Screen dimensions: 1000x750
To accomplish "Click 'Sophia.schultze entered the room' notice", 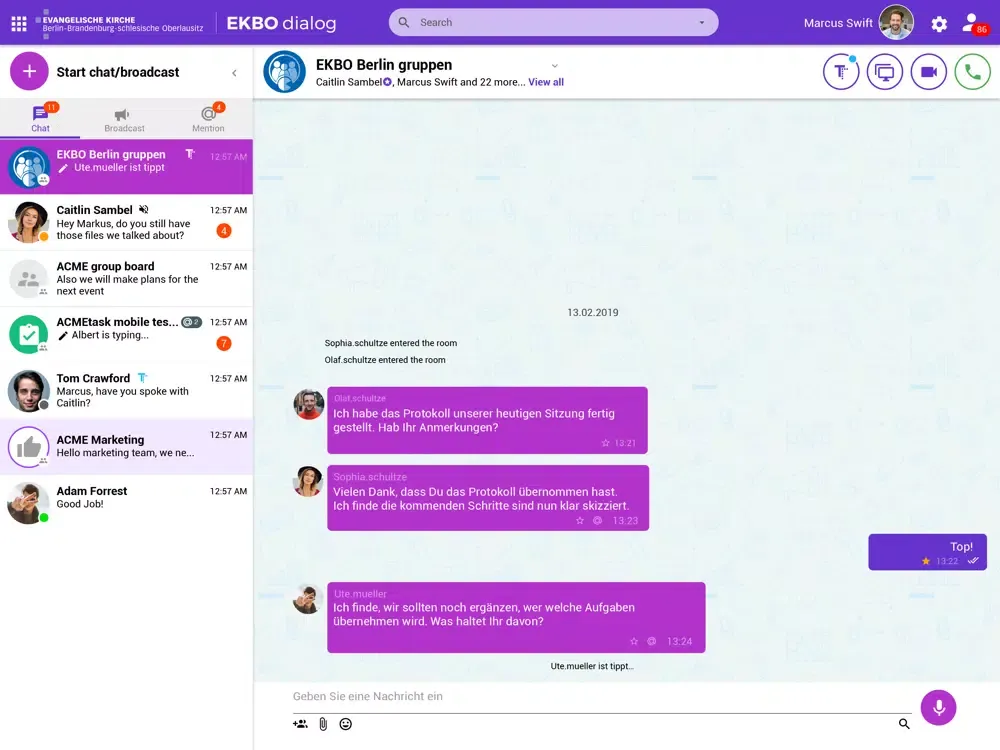I will (391, 343).
